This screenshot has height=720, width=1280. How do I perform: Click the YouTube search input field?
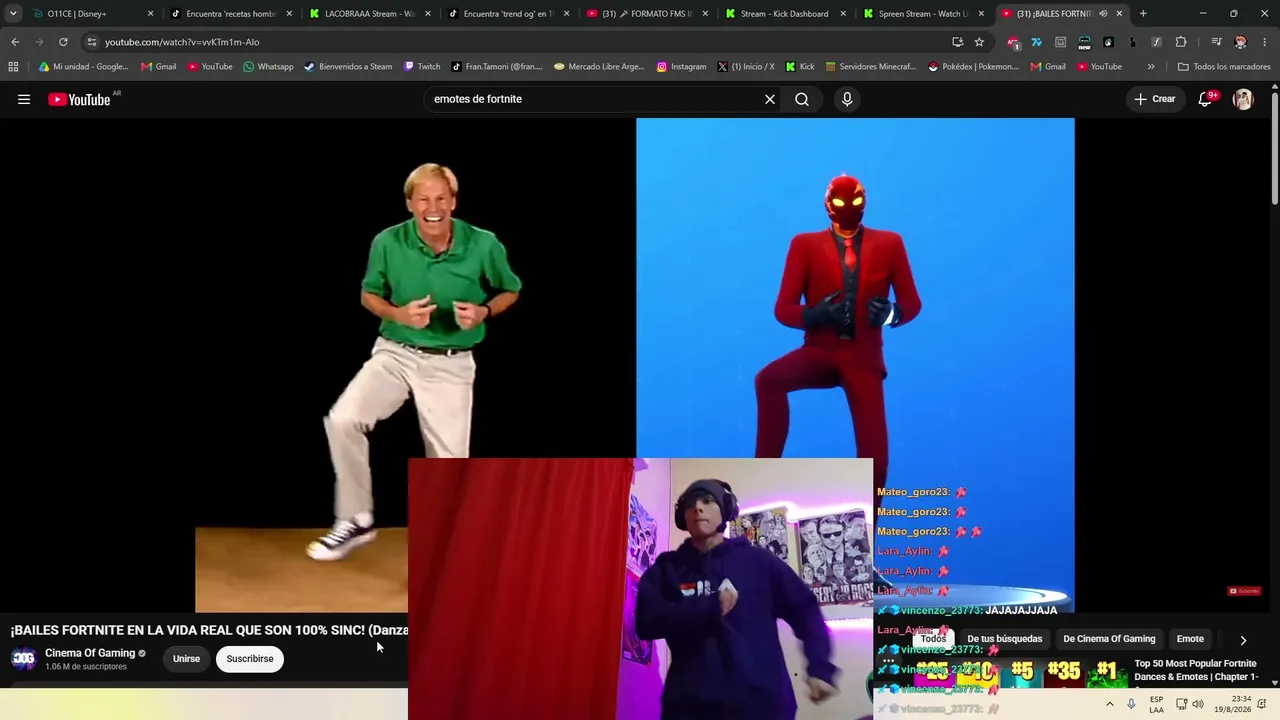593,99
